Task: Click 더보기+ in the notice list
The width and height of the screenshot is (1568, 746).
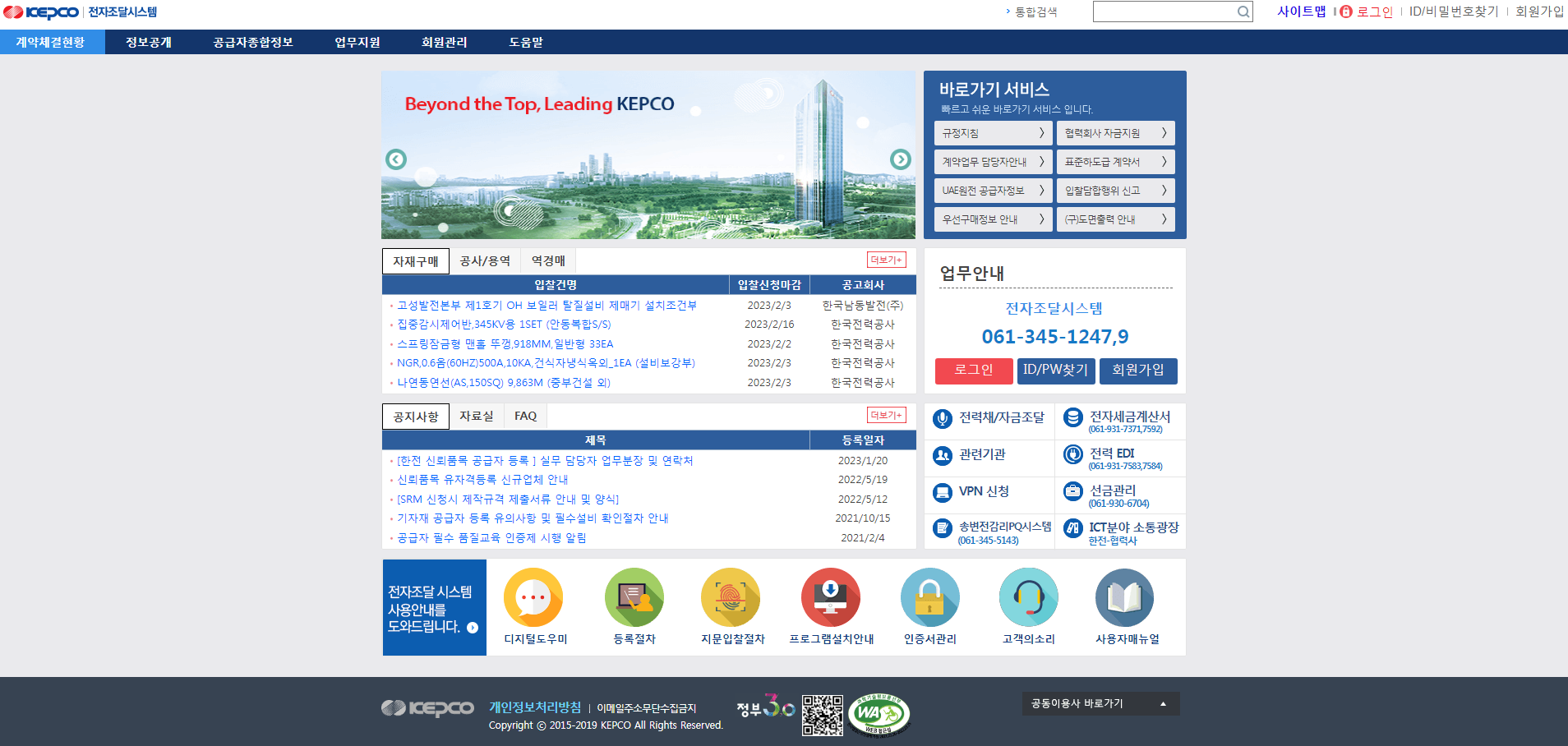Action: point(887,415)
